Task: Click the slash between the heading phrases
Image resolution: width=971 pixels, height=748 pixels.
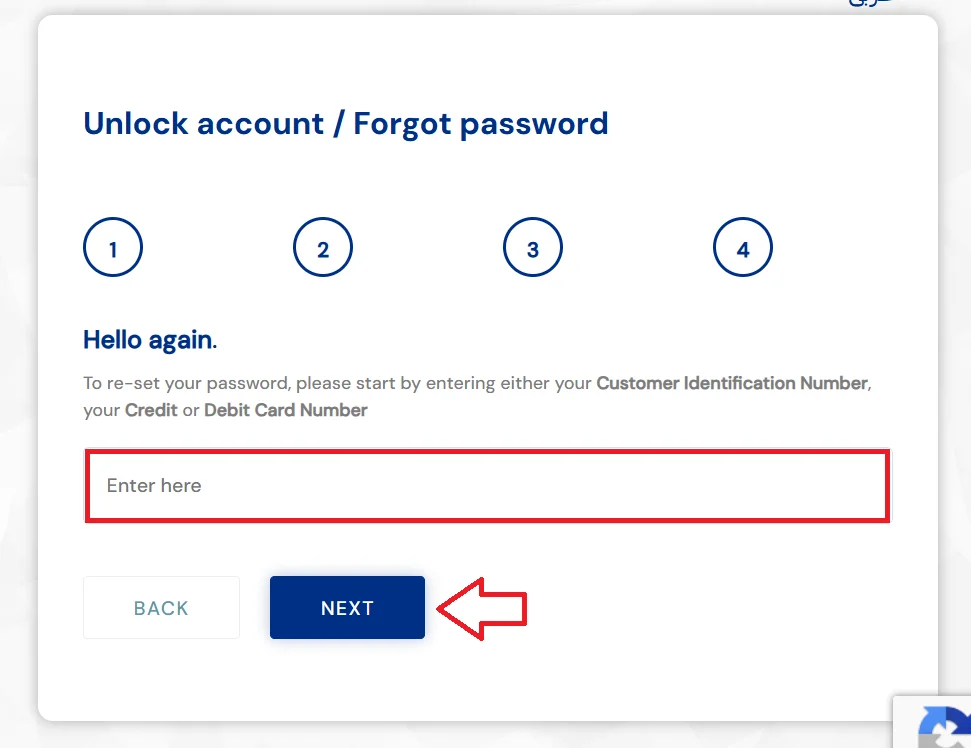Action: (x=339, y=124)
